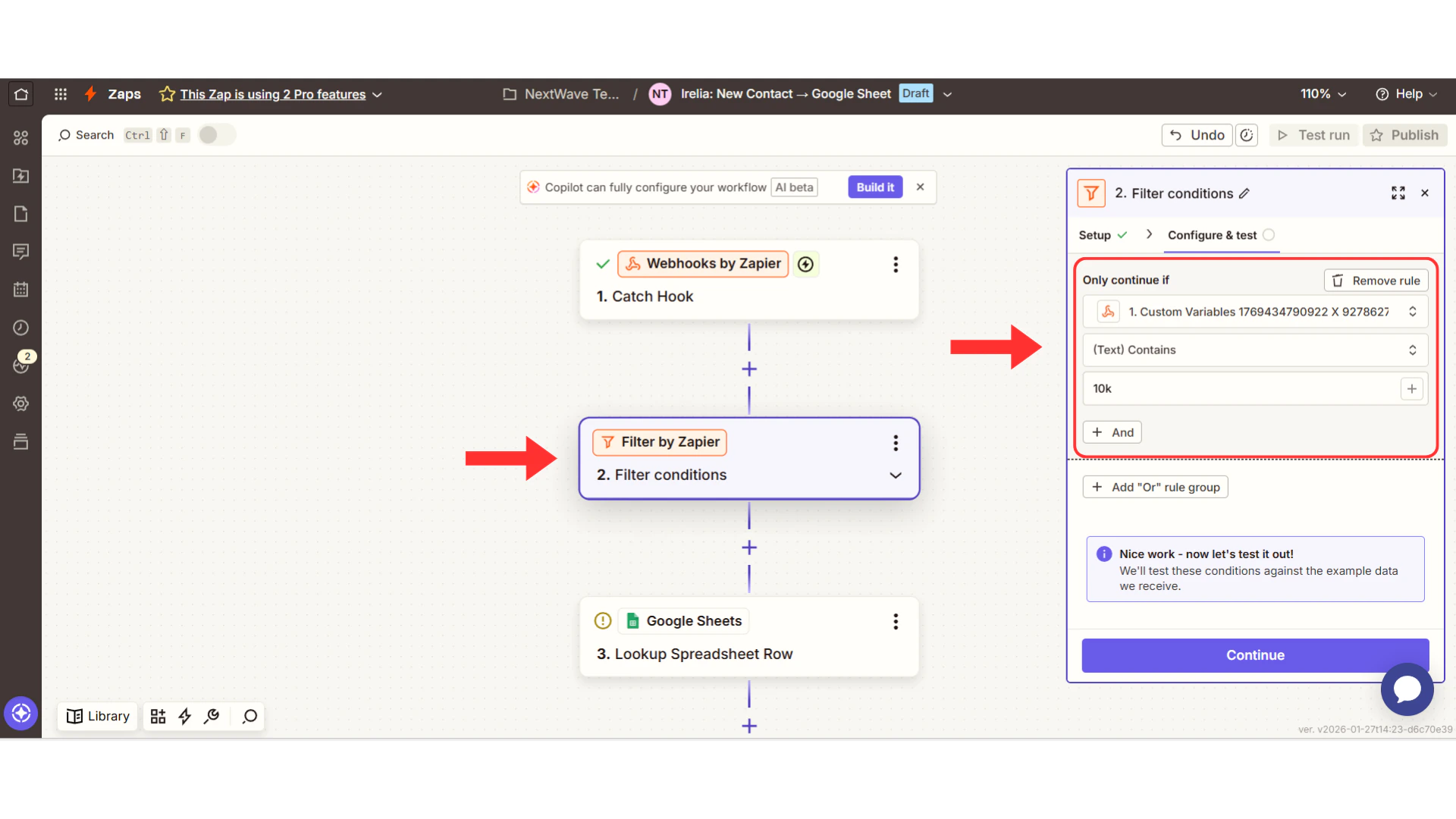
Task: Open the calendar icon in the left sidebar
Action: pyautogui.click(x=20, y=289)
